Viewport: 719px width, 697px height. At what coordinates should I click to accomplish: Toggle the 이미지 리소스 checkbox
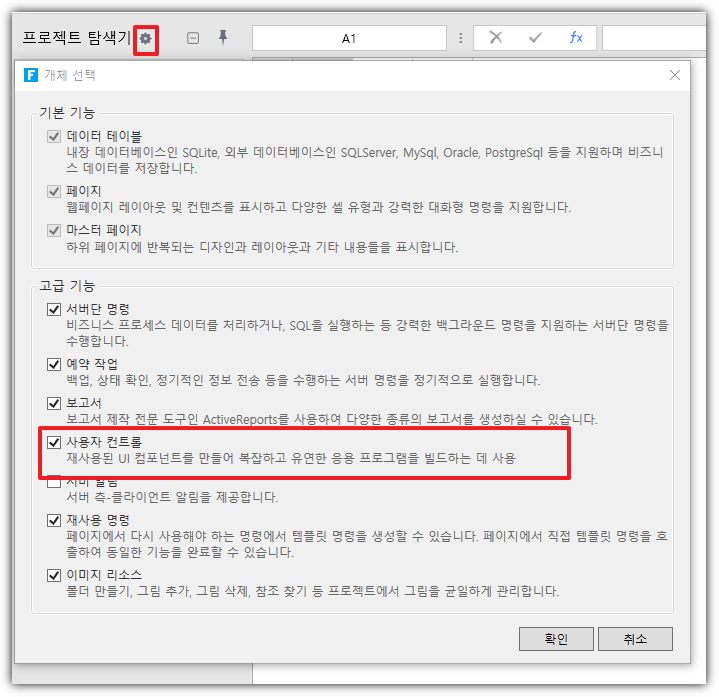[x=54, y=575]
